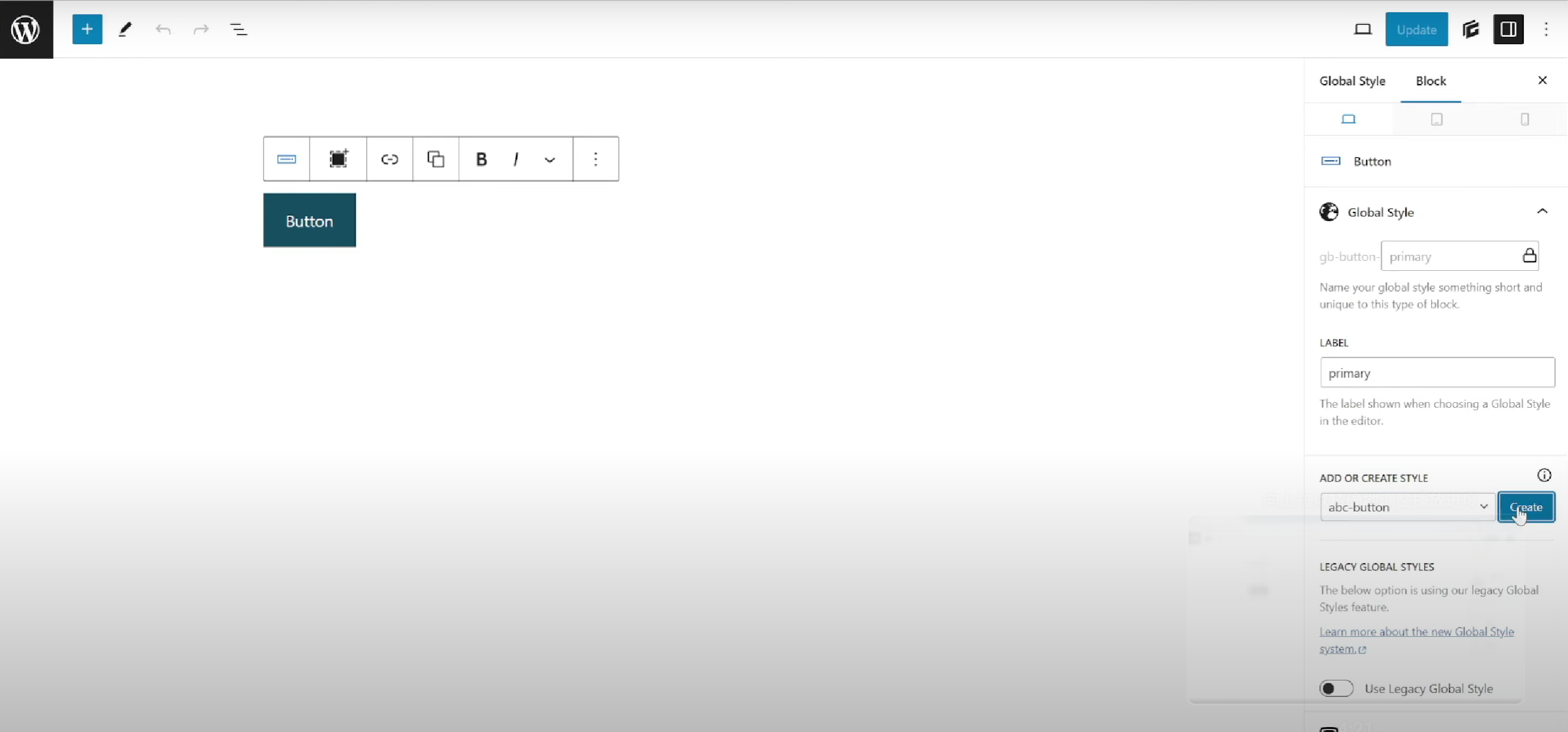
Task: Open Document Overview list view
Action: tap(238, 29)
